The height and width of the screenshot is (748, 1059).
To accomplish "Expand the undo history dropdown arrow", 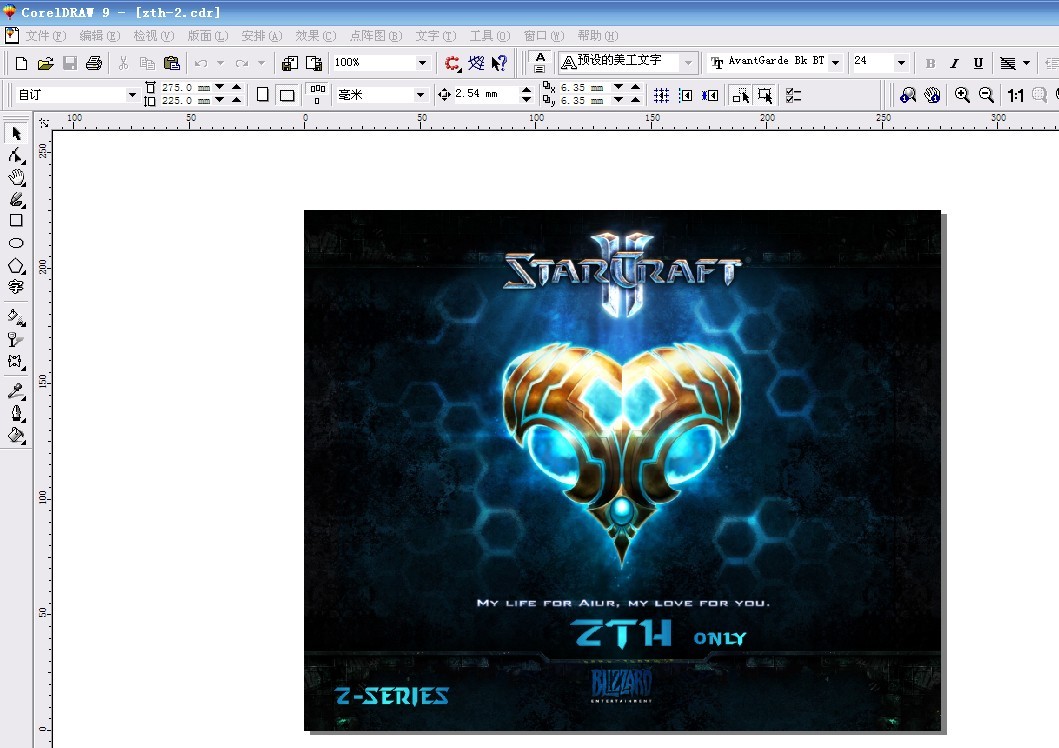I will [220, 63].
